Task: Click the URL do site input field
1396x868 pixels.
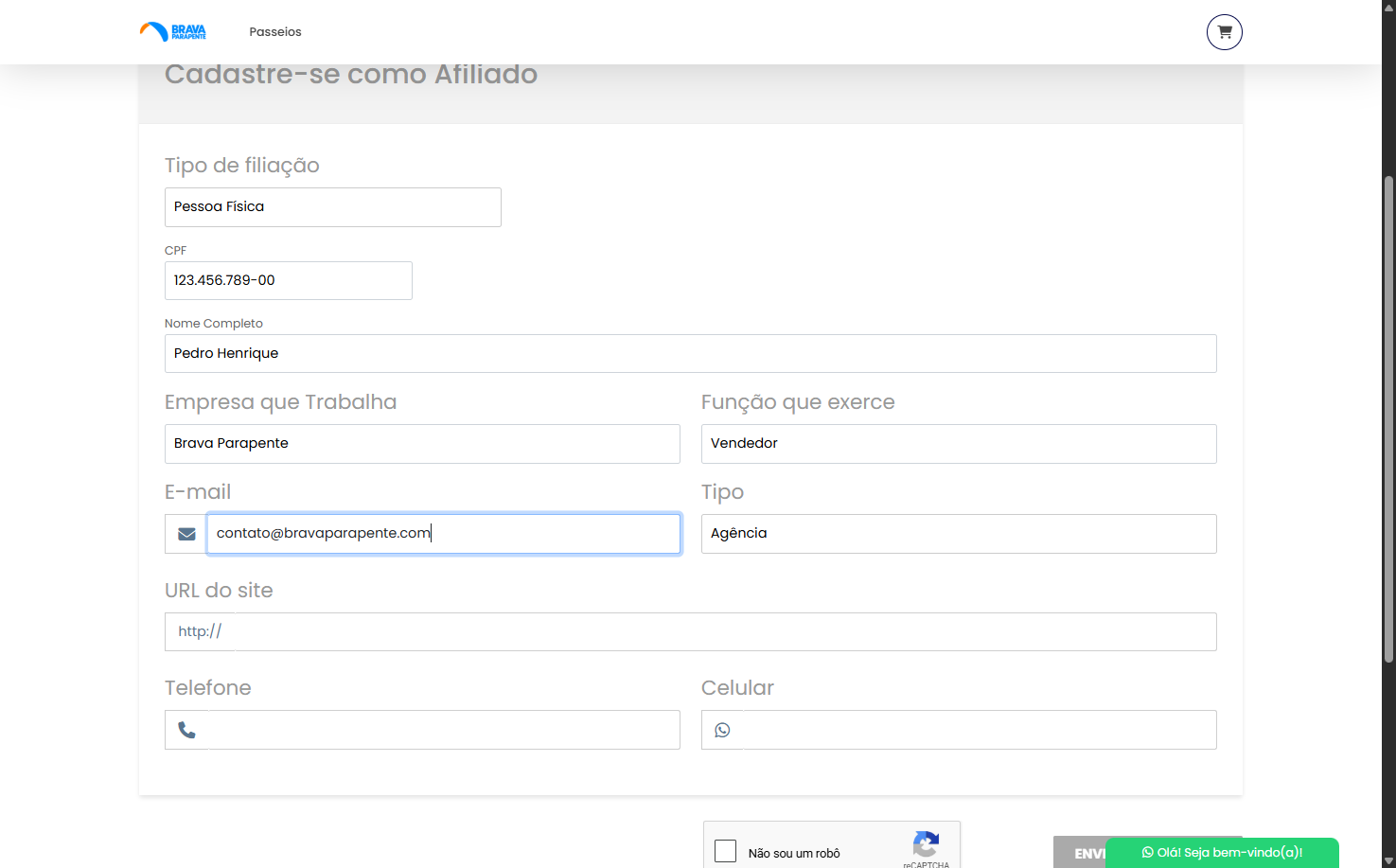Action: point(725,631)
